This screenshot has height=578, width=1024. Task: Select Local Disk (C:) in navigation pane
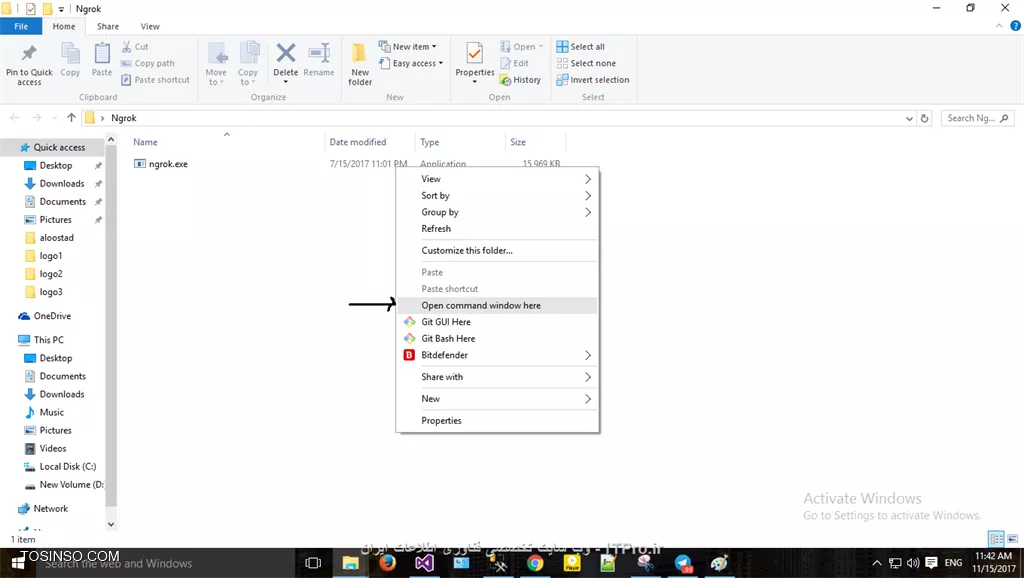coord(67,466)
